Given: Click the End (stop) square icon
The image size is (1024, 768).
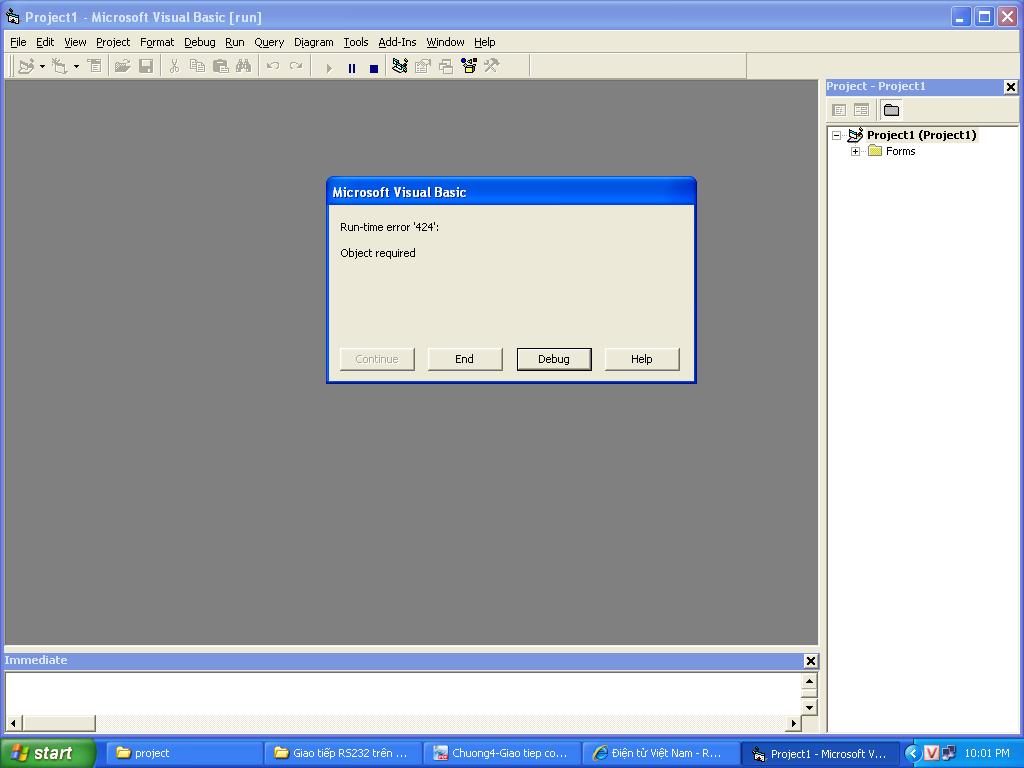Looking at the screenshot, I should point(374,68).
